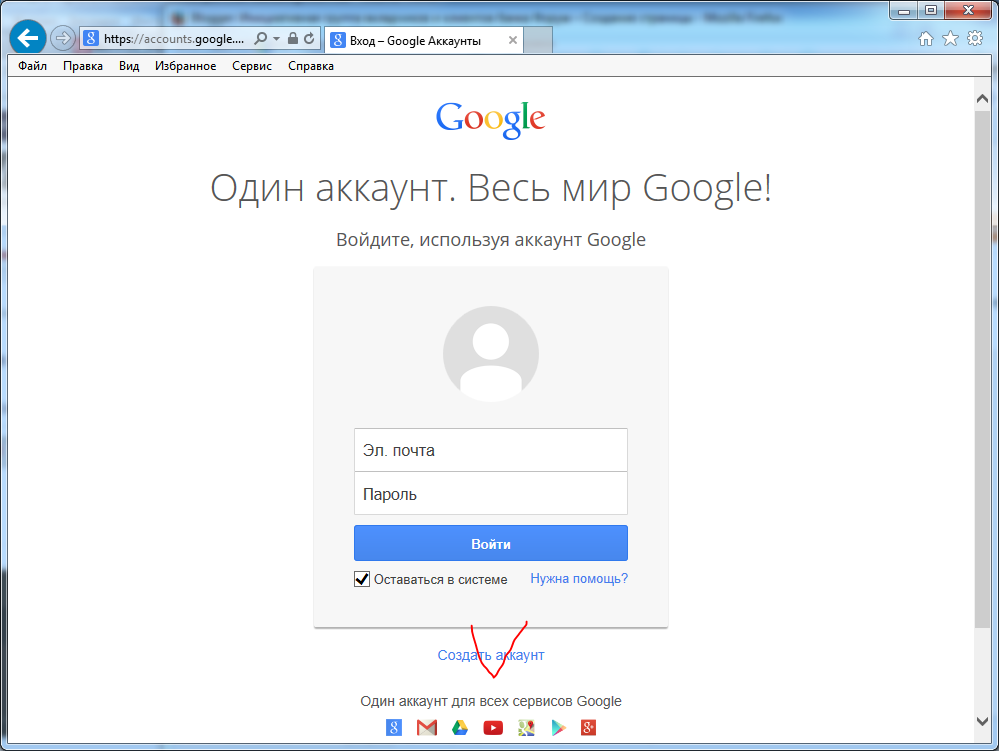Click the Google Maps icon
Image resolution: width=999 pixels, height=751 pixels.
pyautogui.click(x=526, y=727)
